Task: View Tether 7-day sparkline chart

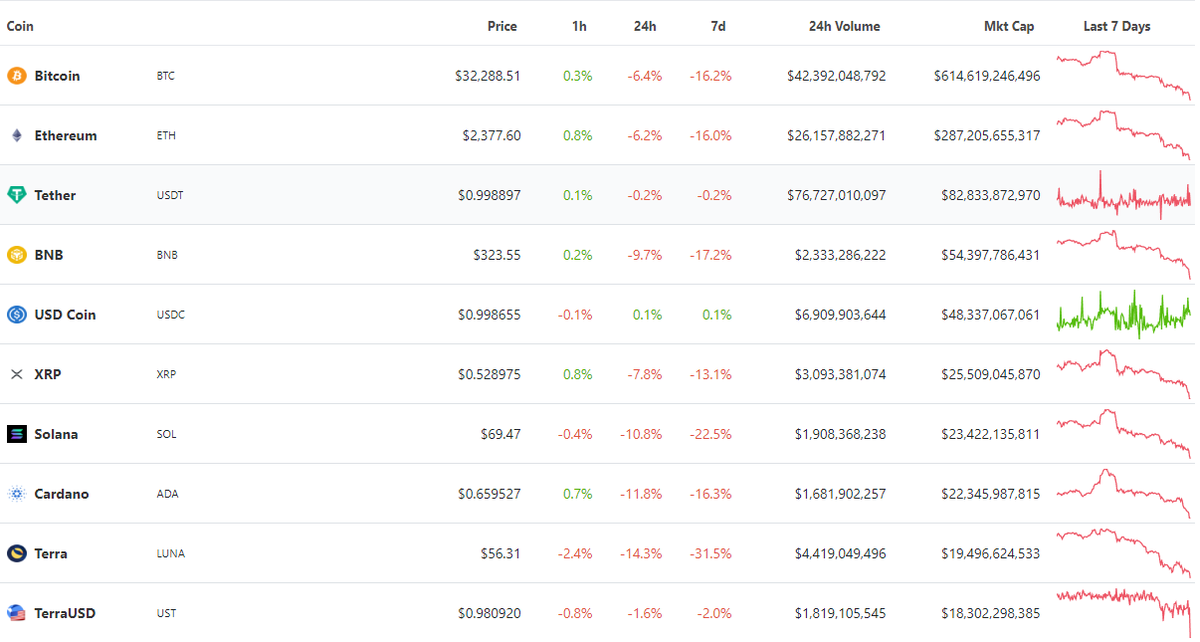Action: click(x=1124, y=195)
